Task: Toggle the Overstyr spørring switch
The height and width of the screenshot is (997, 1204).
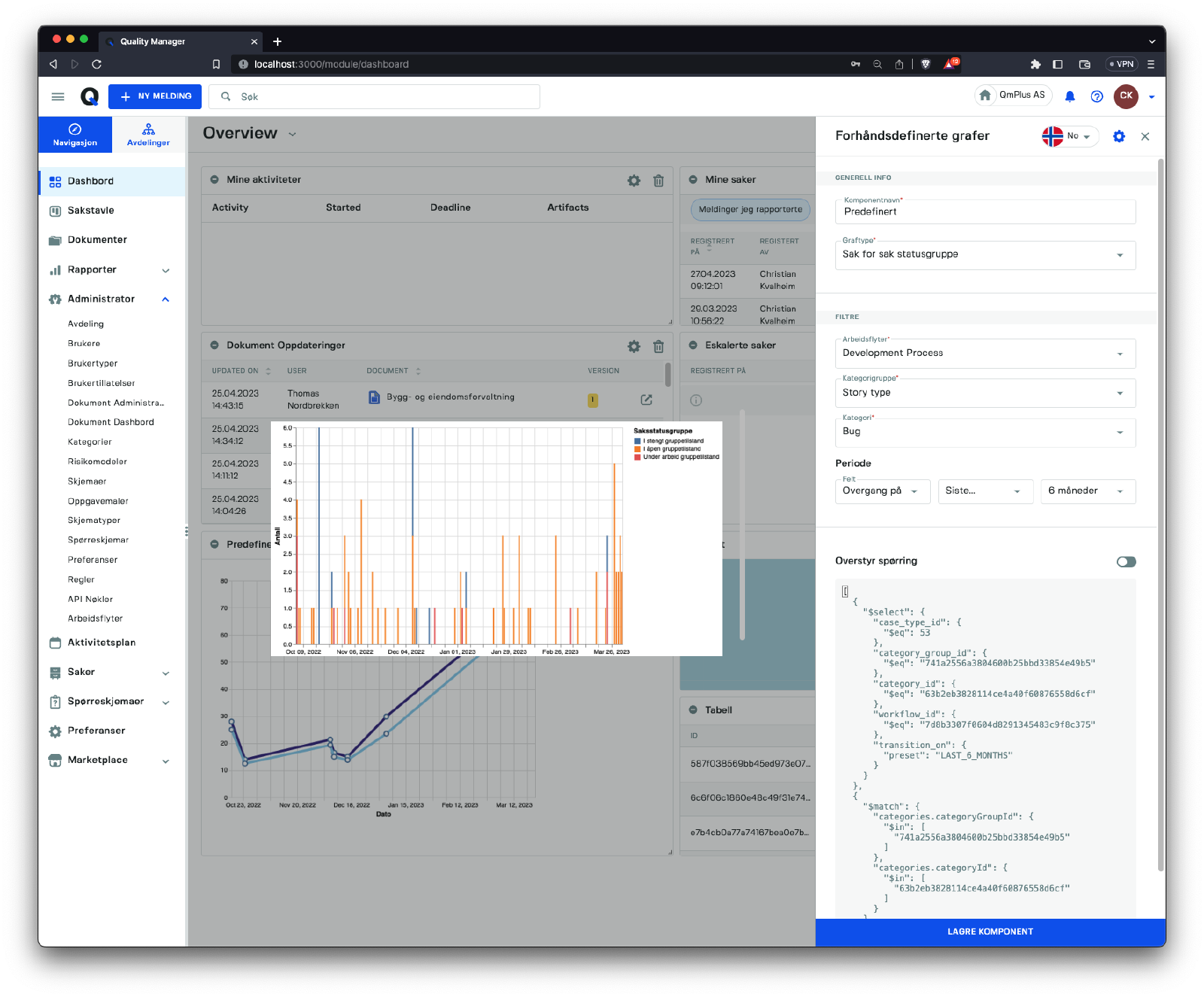Action: tap(1126, 562)
